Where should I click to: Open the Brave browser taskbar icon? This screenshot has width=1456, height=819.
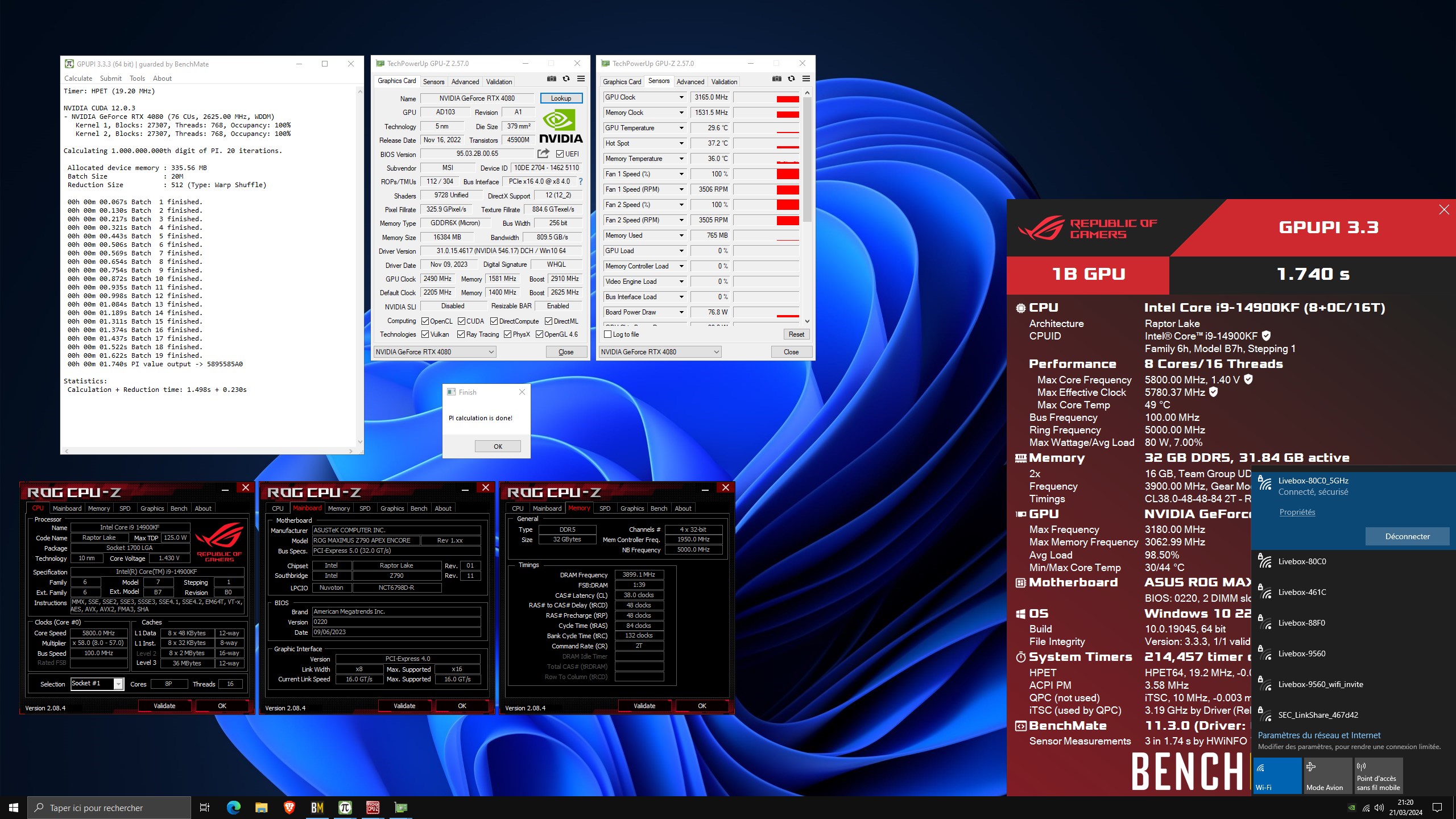click(x=289, y=807)
